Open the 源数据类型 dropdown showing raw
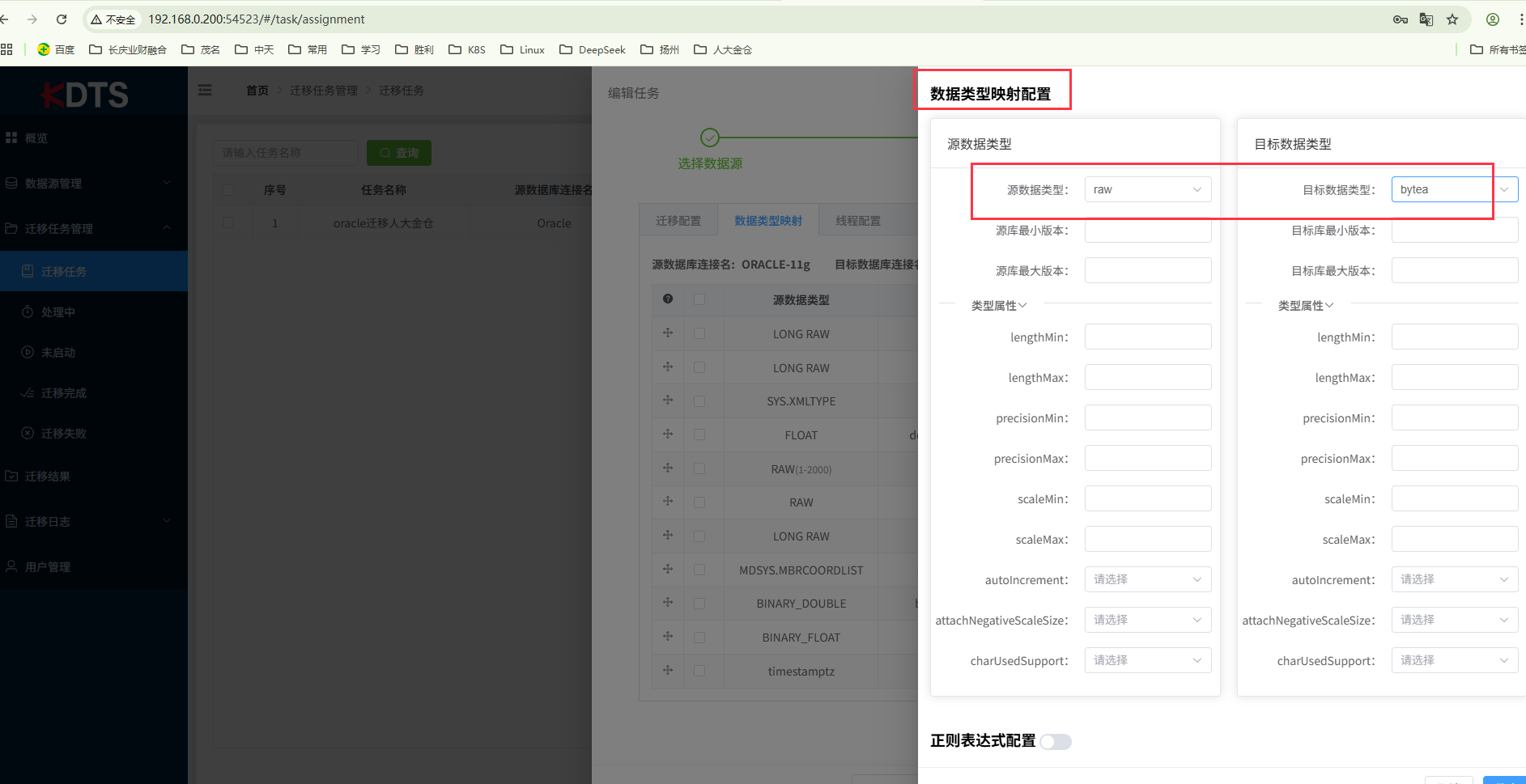This screenshot has width=1526, height=784. [x=1148, y=189]
